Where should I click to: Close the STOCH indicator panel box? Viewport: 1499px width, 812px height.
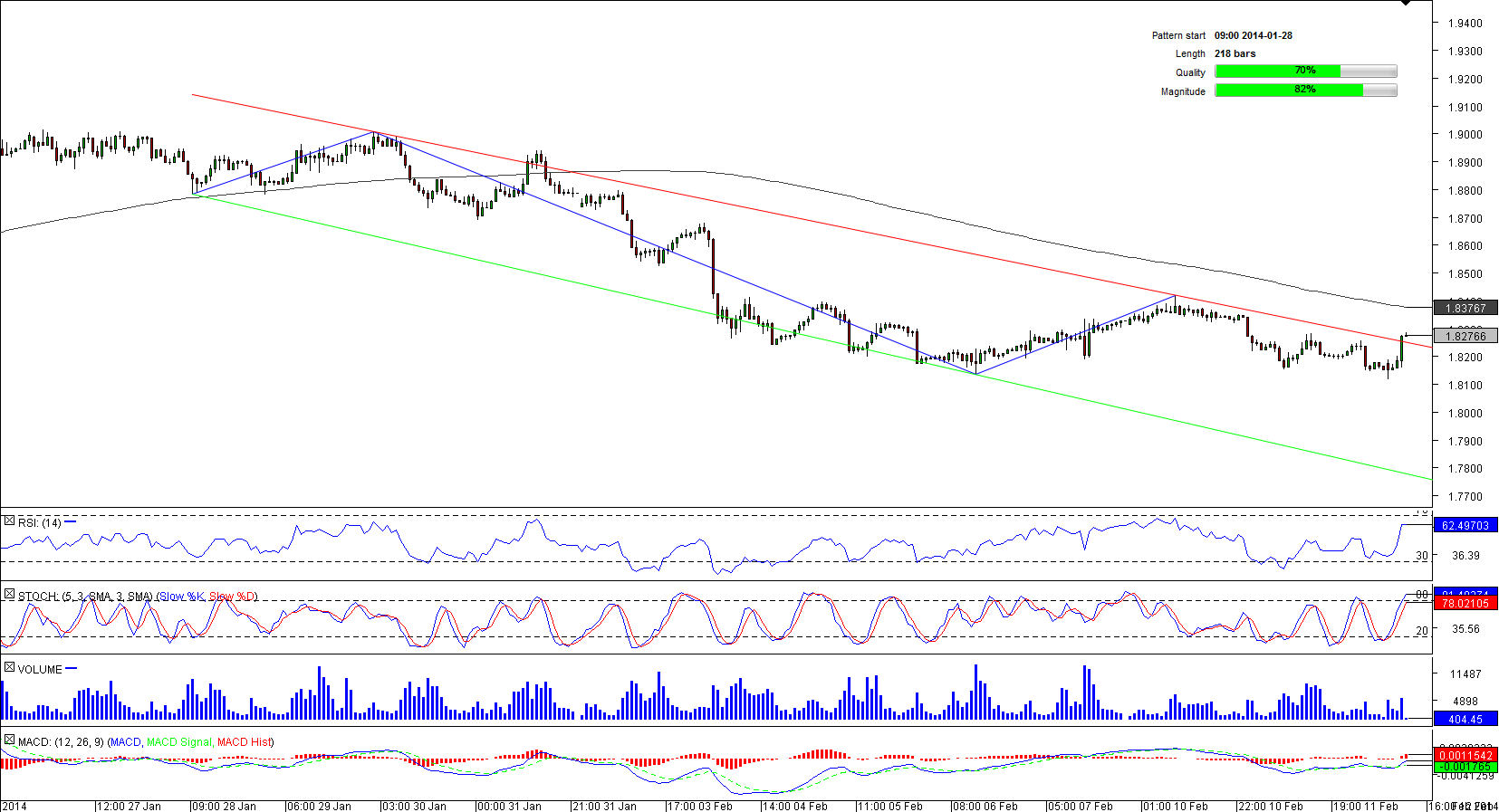click(9, 595)
